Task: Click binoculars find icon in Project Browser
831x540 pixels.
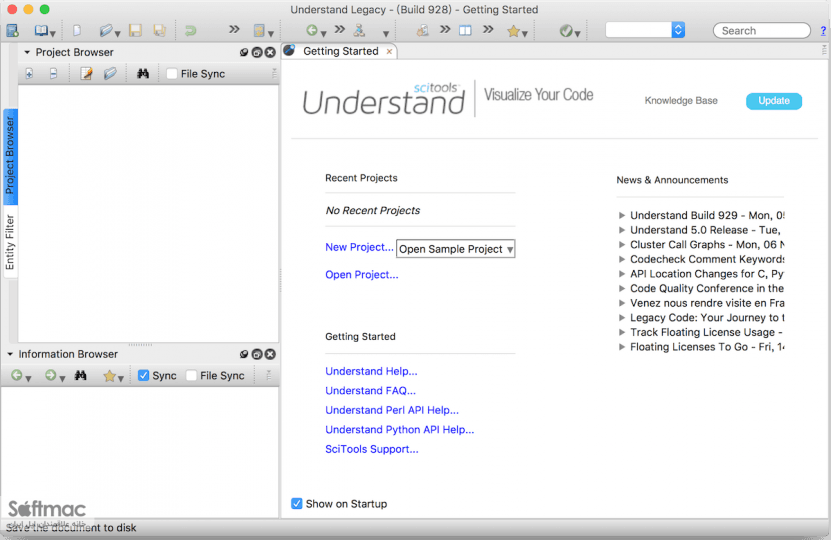Action: click(x=143, y=74)
